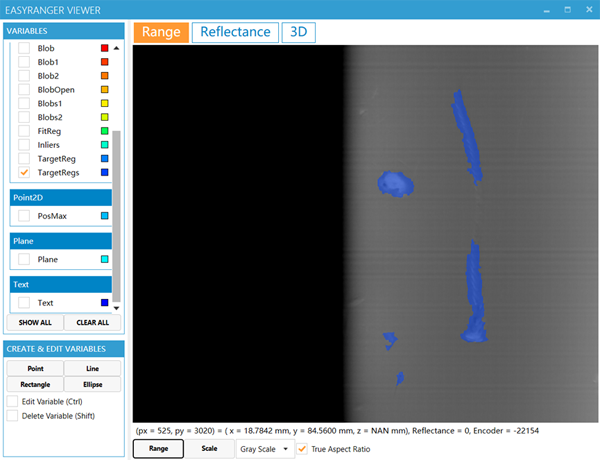Click the cyan swatch next to Plane
Screen dimensions: 600x460
click(x=104, y=260)
